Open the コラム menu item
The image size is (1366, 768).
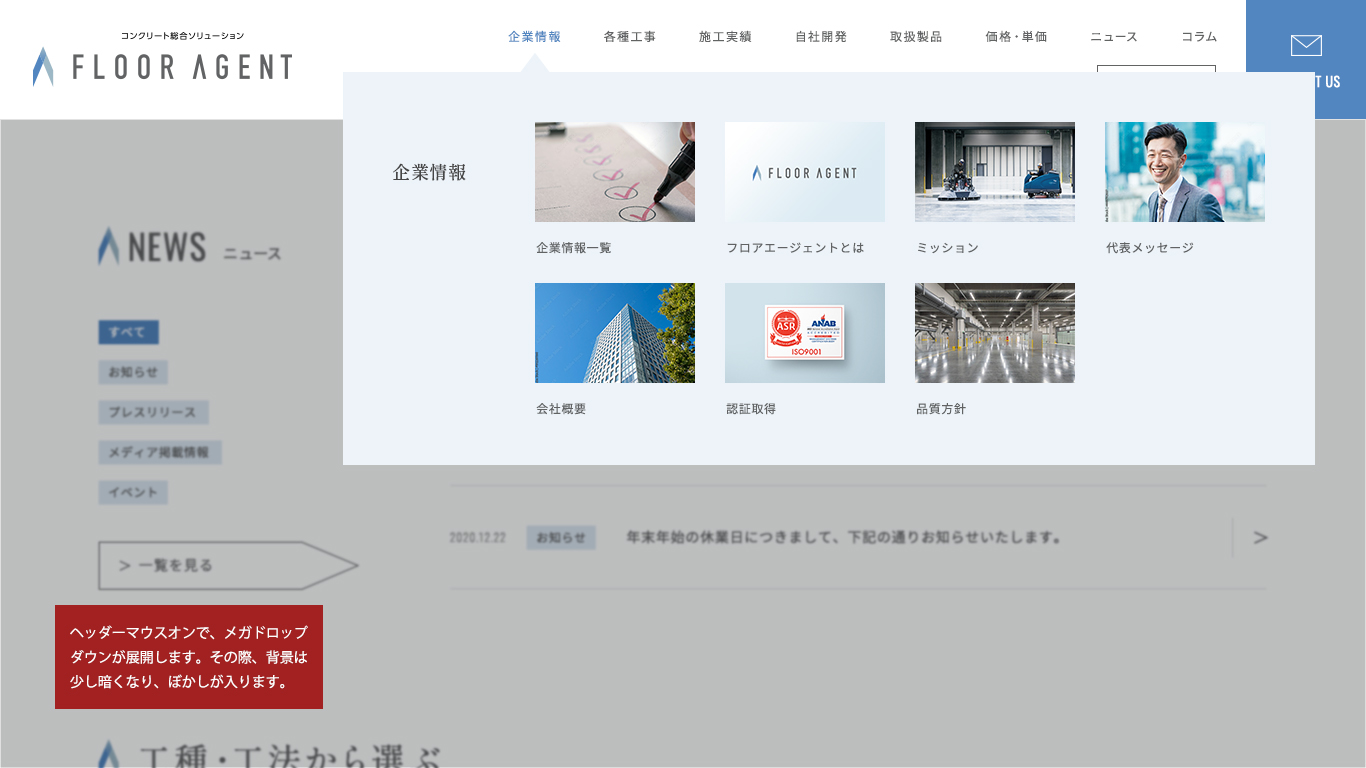[x=1199, y=37]
